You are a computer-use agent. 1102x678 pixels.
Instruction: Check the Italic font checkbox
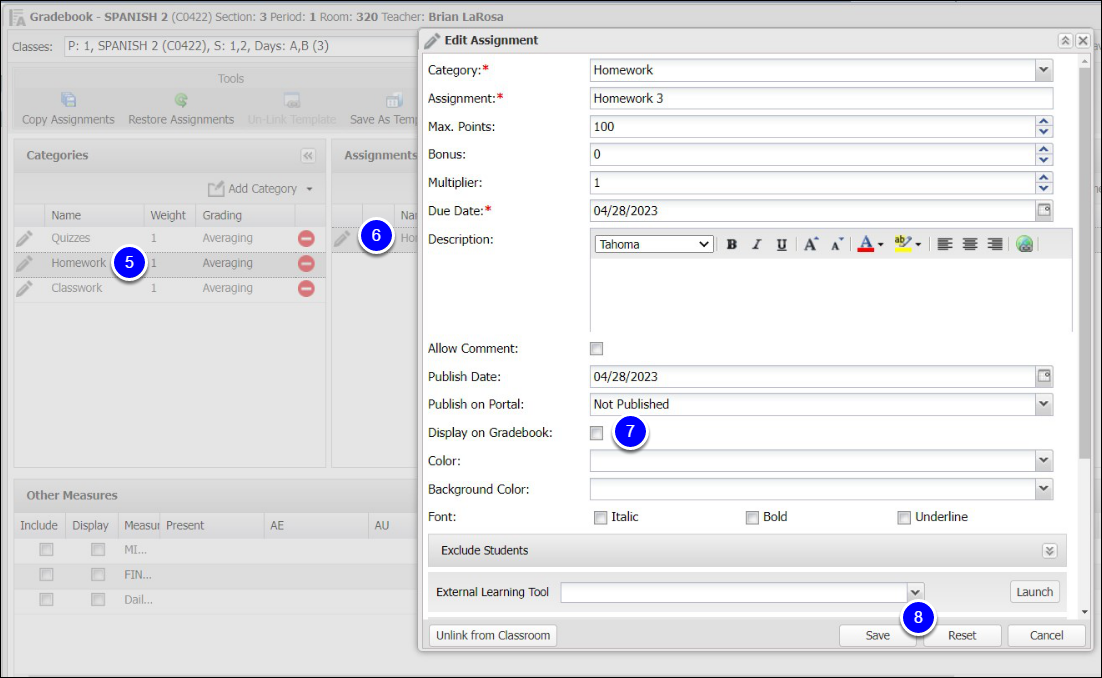click(600, 518)
